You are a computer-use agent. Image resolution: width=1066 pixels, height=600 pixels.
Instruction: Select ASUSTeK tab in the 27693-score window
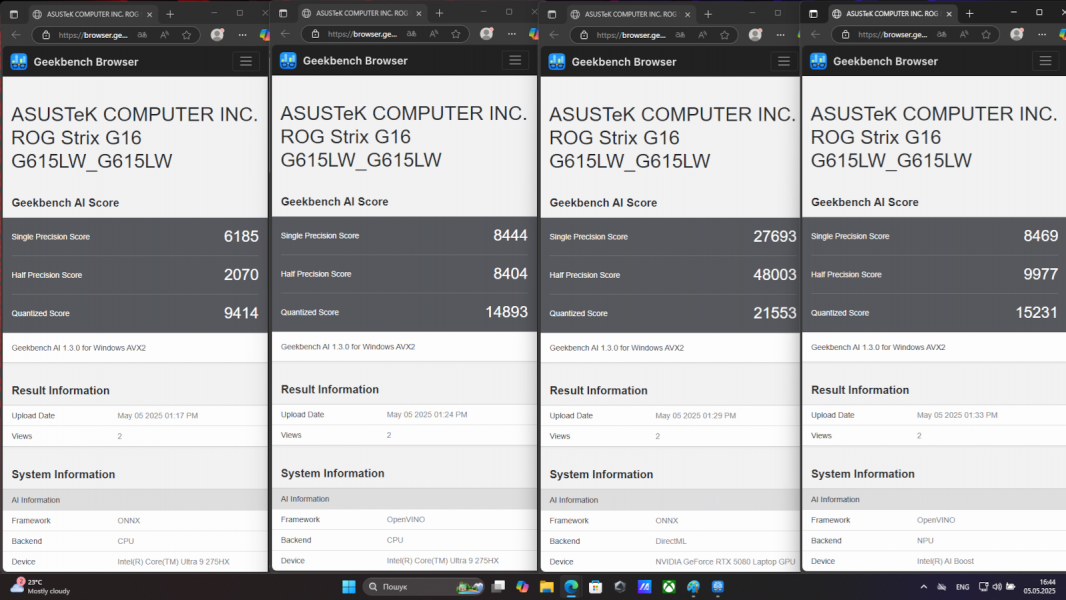click(x=630, y=14)
